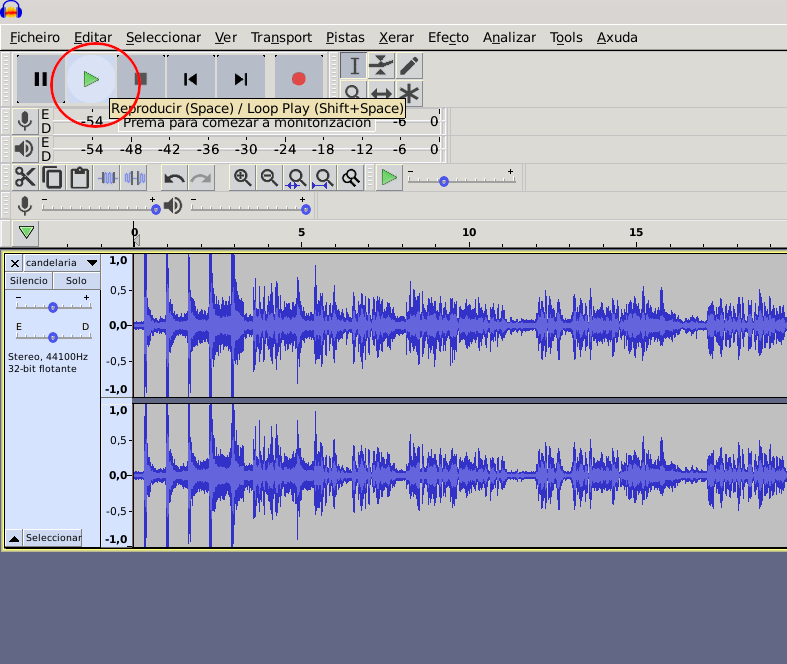Select the Selection (I-beam) tool

(354, 66)
